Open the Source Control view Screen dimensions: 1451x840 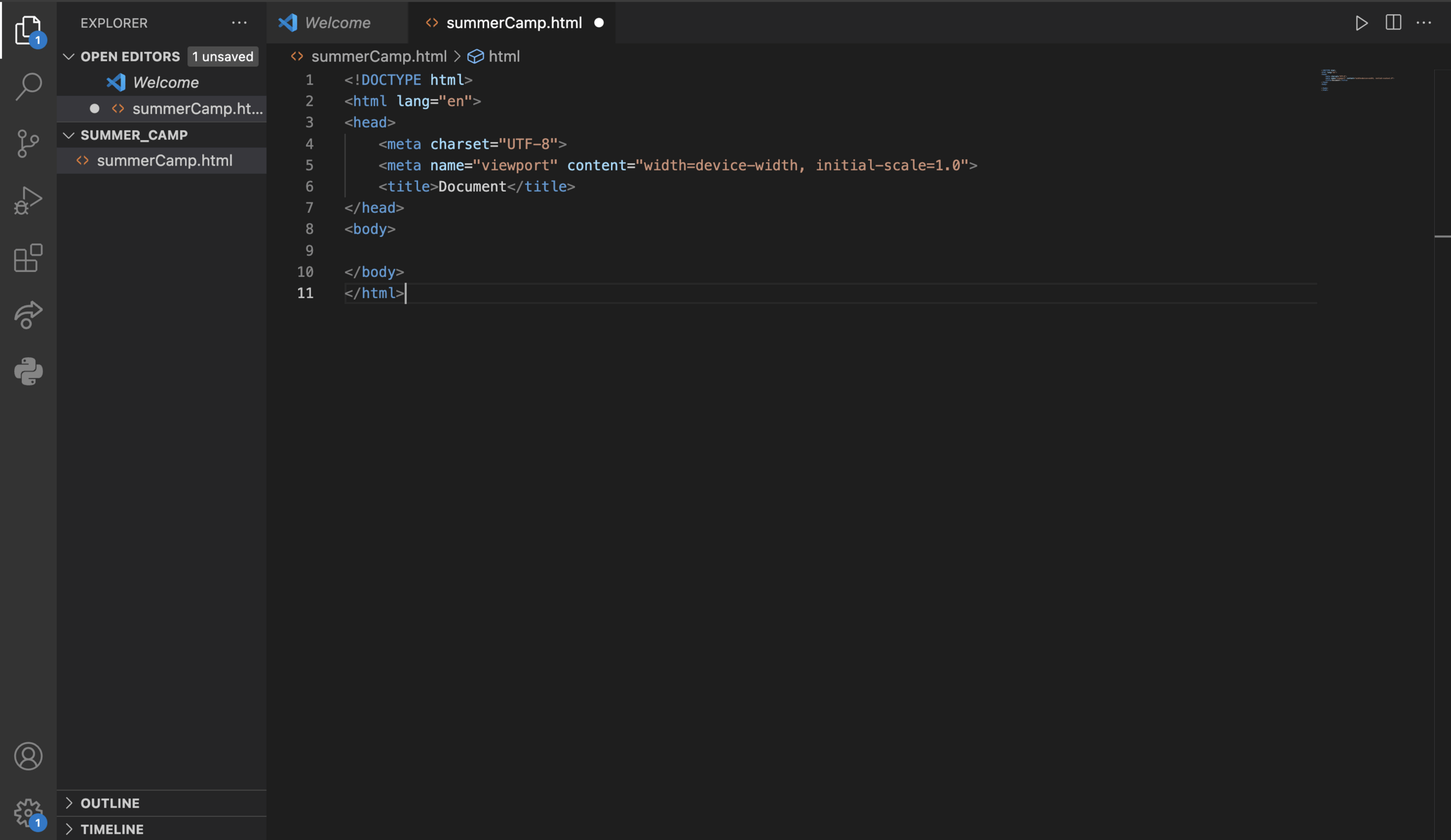pyautogui.click(x=28, y=144)
